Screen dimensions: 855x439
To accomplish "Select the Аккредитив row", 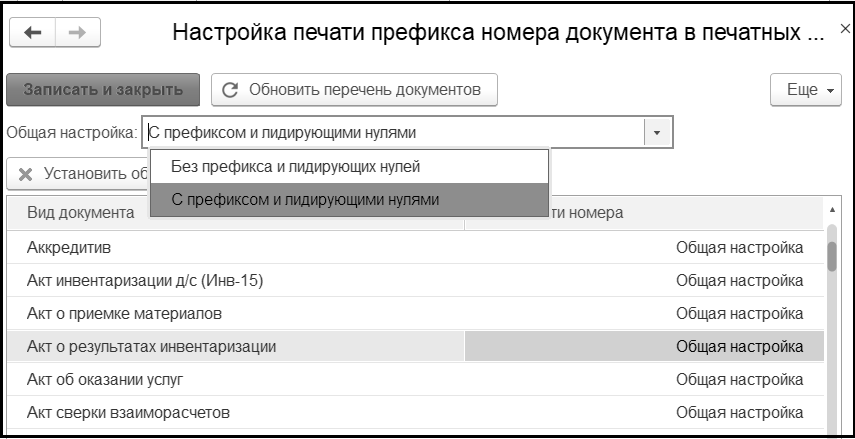I will coord(235,247).
